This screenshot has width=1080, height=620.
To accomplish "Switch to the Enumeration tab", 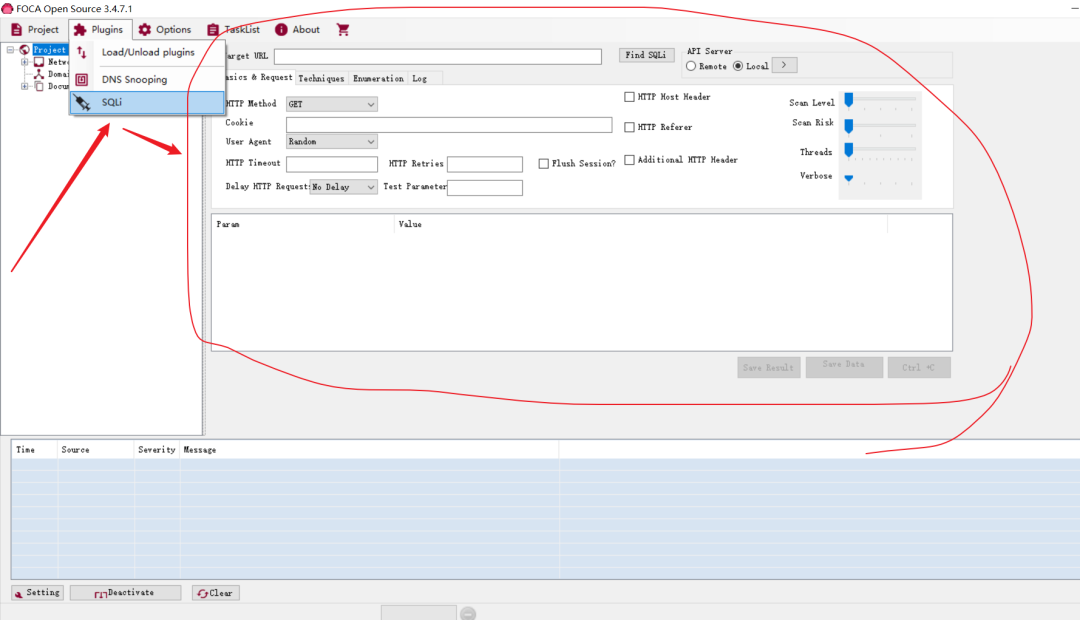I will [x=378, y=79].
